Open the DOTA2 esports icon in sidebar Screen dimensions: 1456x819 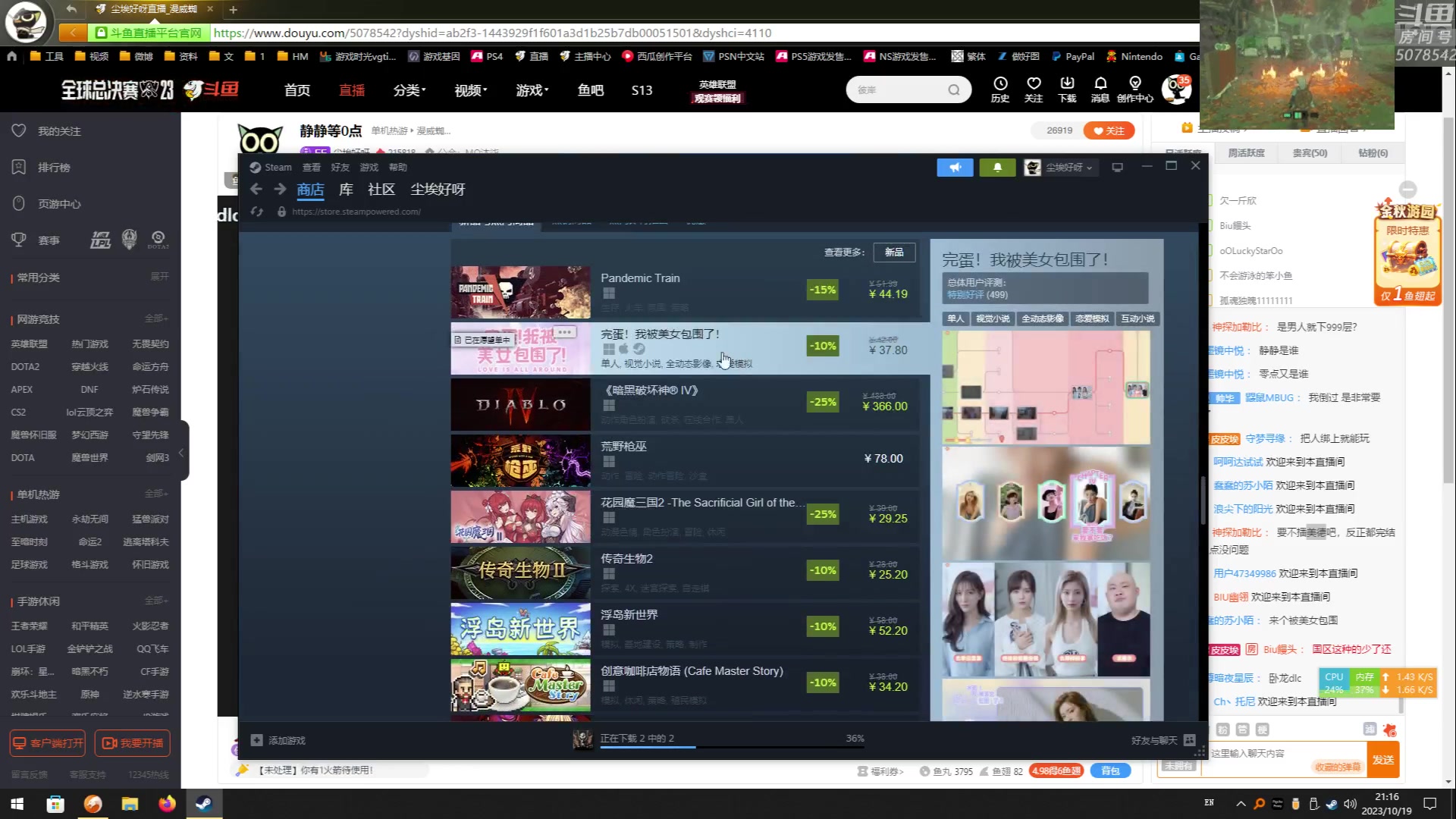158,240
